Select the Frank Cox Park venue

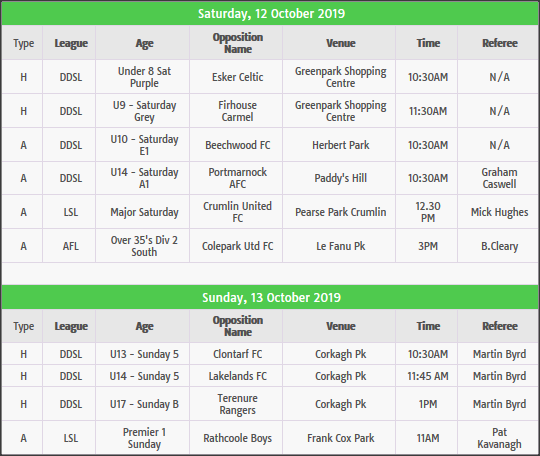(x=341, y=438)
